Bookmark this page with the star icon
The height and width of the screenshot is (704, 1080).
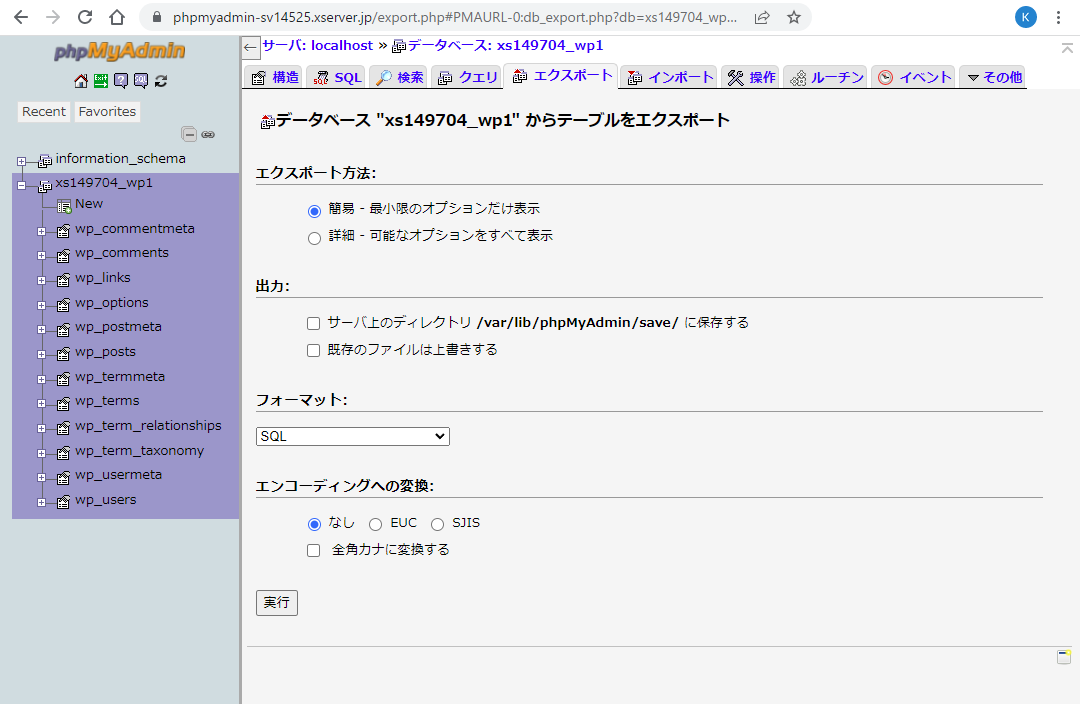click(793, 17)
